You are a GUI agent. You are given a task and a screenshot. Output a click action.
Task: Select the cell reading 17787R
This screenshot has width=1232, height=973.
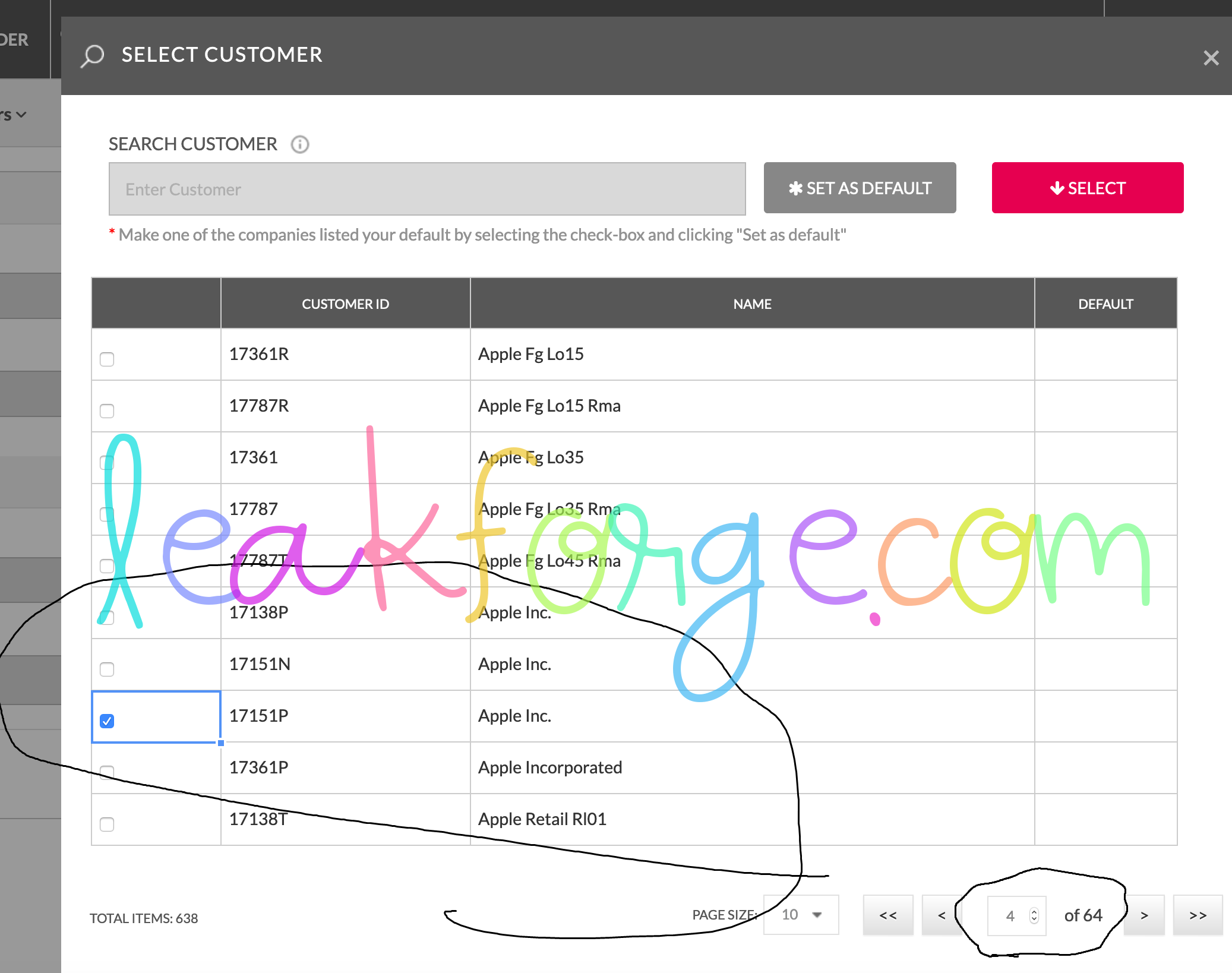pyautogui.click(x=346, y=406)
